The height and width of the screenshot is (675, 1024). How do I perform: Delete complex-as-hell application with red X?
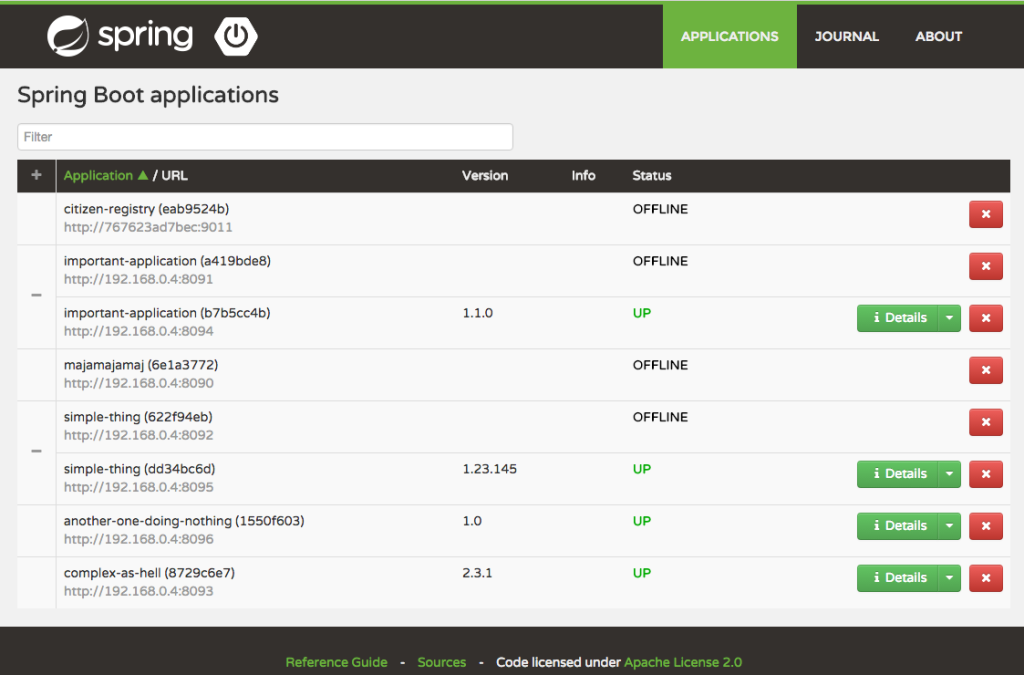[x=985, y=578]
